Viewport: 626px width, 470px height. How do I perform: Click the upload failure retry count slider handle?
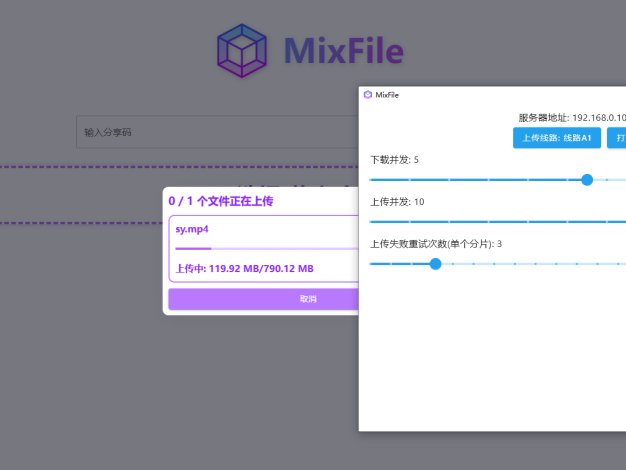[x=436, y=264]
